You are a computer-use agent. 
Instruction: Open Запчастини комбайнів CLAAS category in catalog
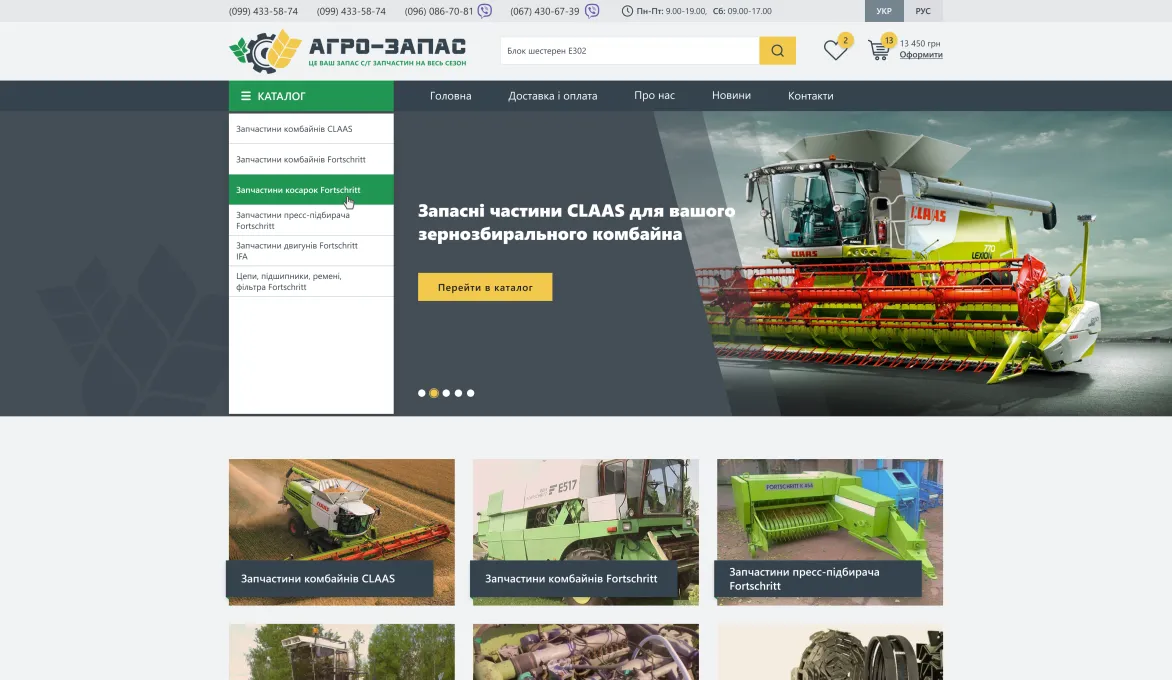311,129
